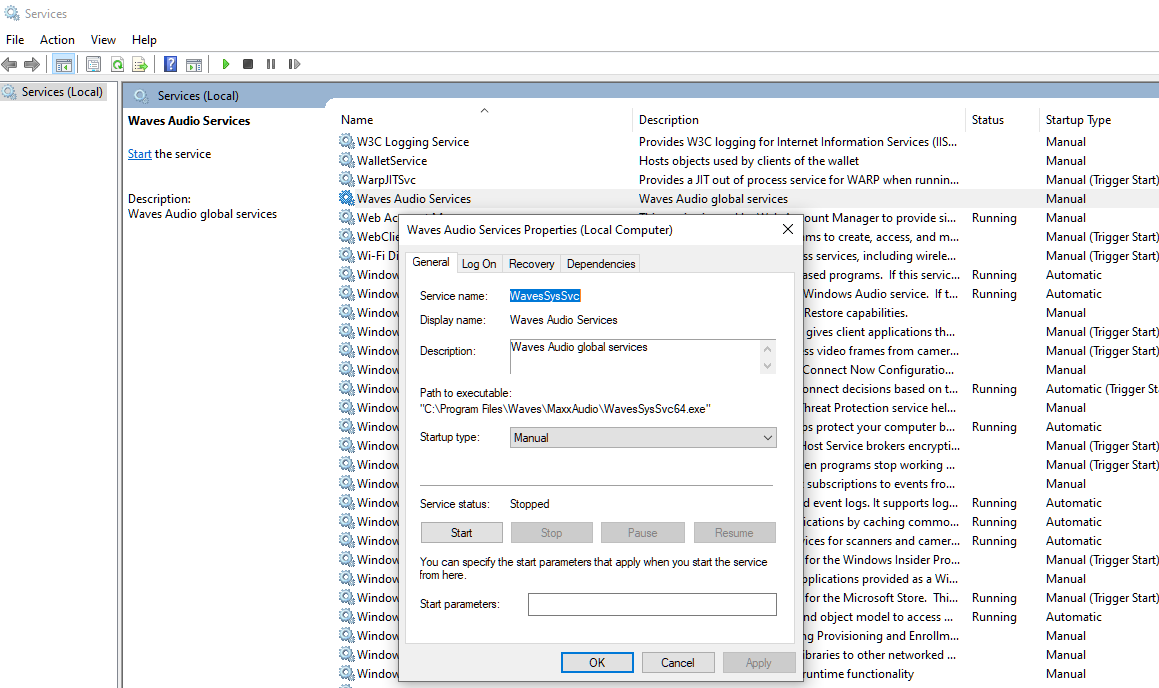The width and height of the screenshot is (1159, 688).
Task: Open Help via the blue question mark icon
Action: [170, 64]
